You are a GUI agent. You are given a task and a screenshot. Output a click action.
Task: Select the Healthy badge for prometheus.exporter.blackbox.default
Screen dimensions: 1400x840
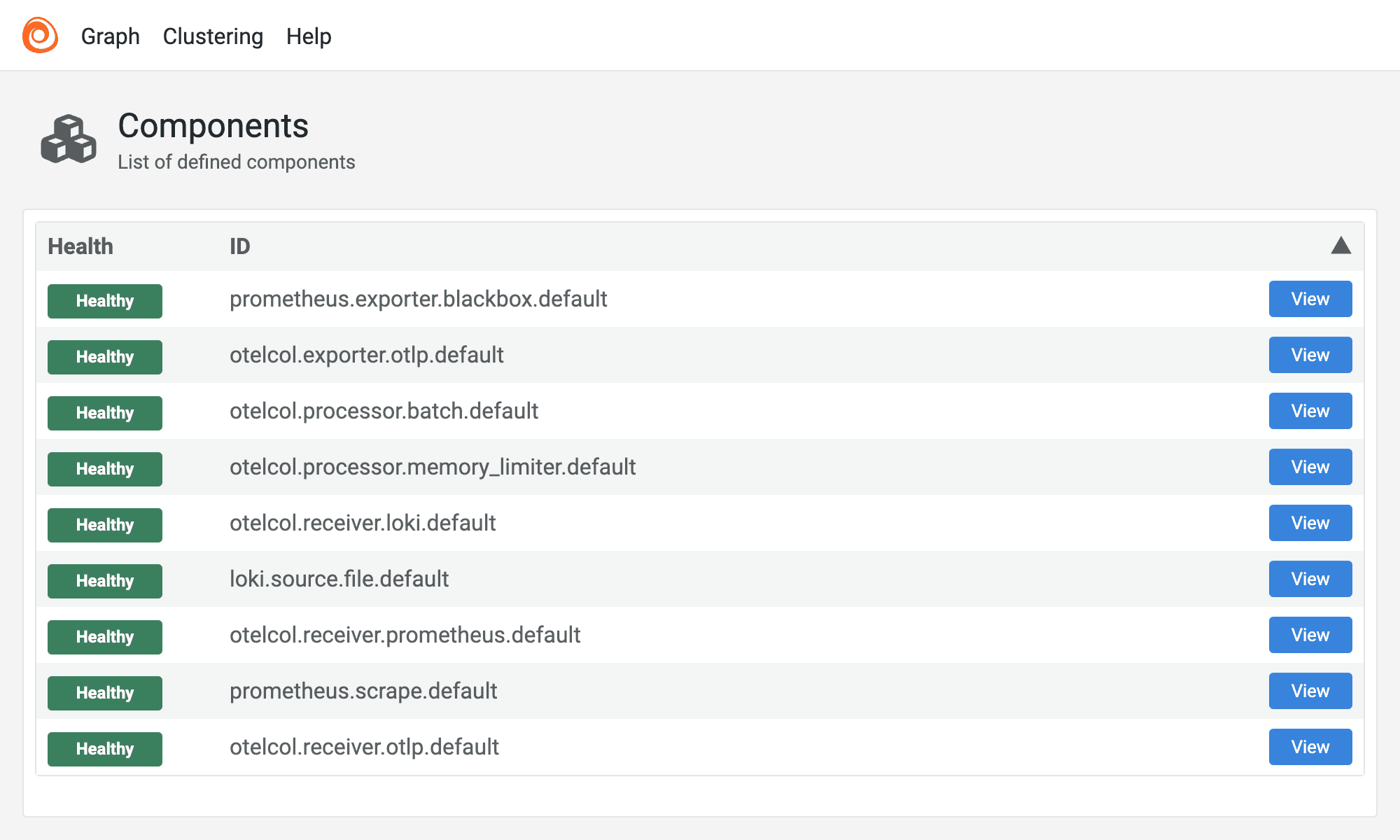[x=104, y=300]
